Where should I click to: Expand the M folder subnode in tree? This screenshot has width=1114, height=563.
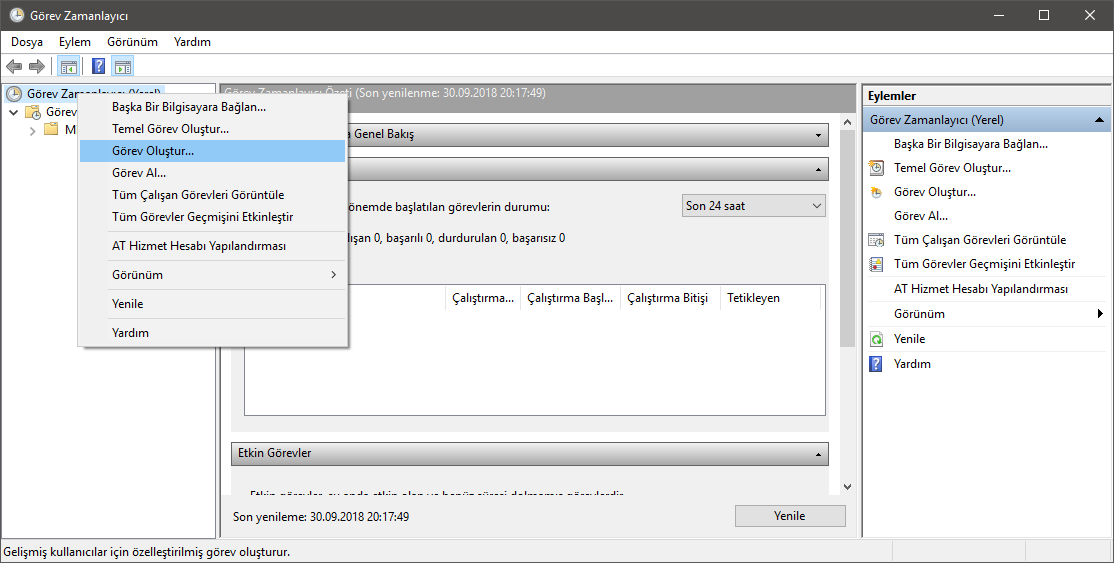32,131
